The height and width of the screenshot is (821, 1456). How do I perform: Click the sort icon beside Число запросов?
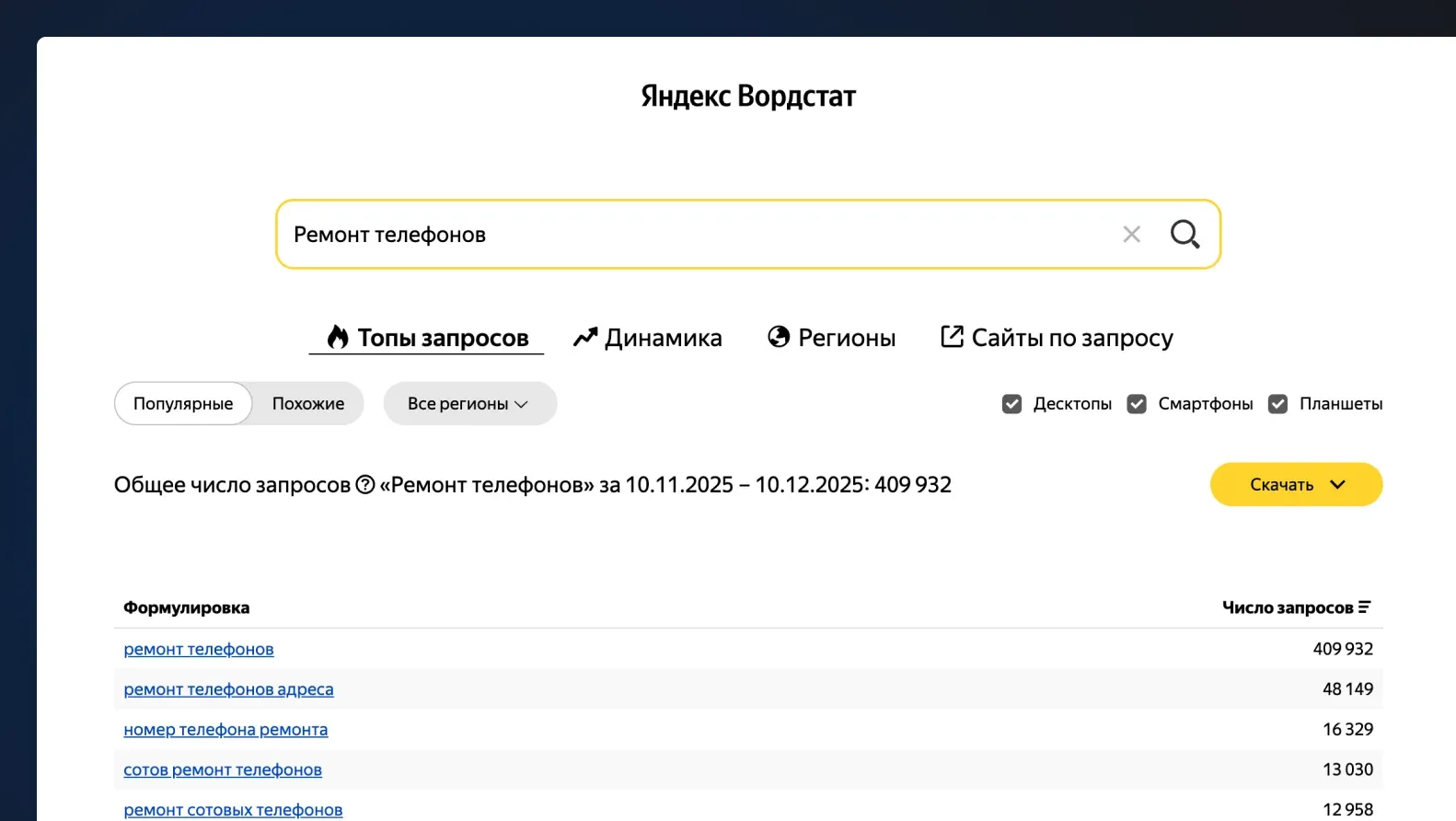(1364, 607)
